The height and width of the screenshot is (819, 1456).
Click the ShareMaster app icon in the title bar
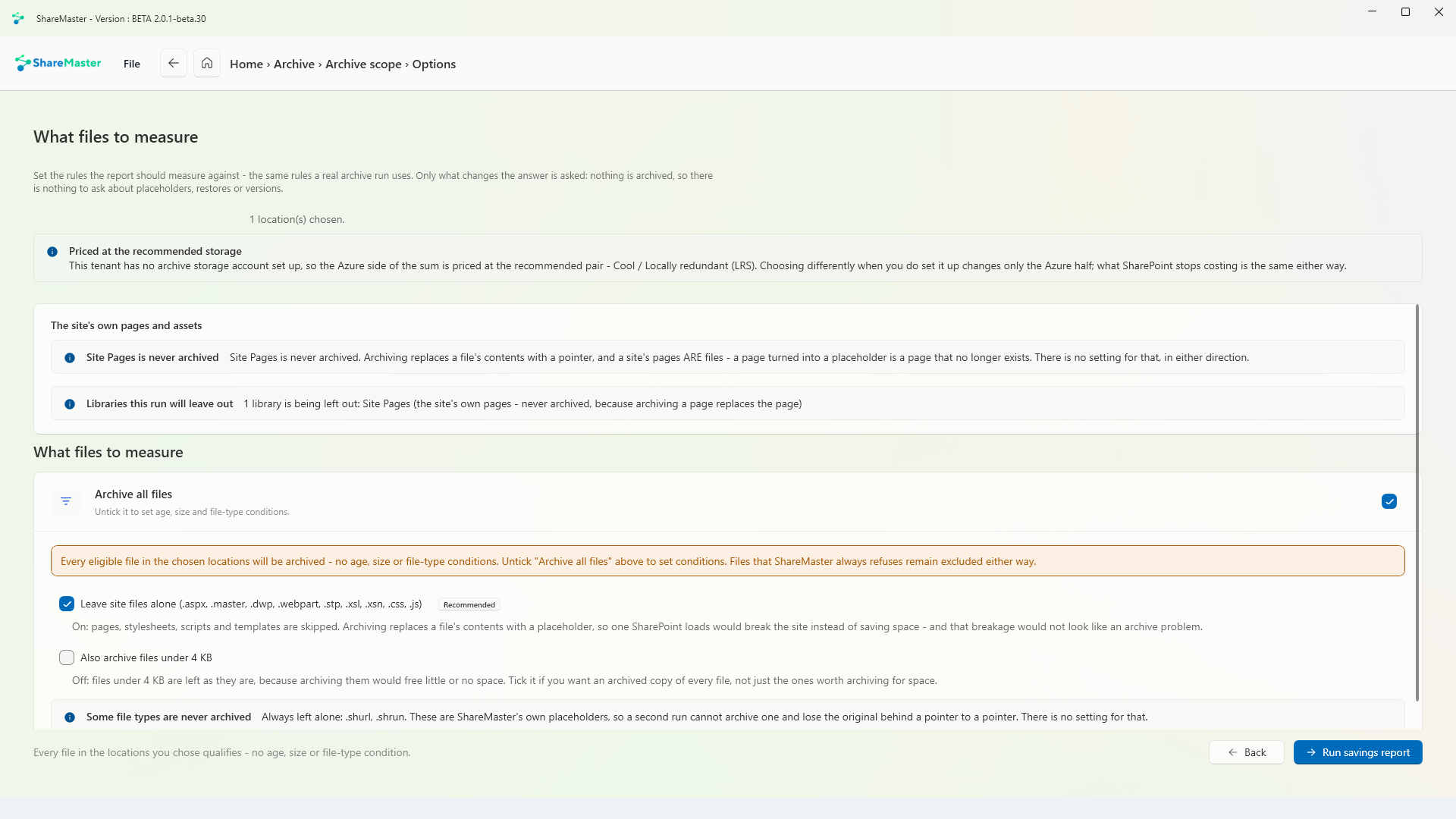[x=18, y=18]
